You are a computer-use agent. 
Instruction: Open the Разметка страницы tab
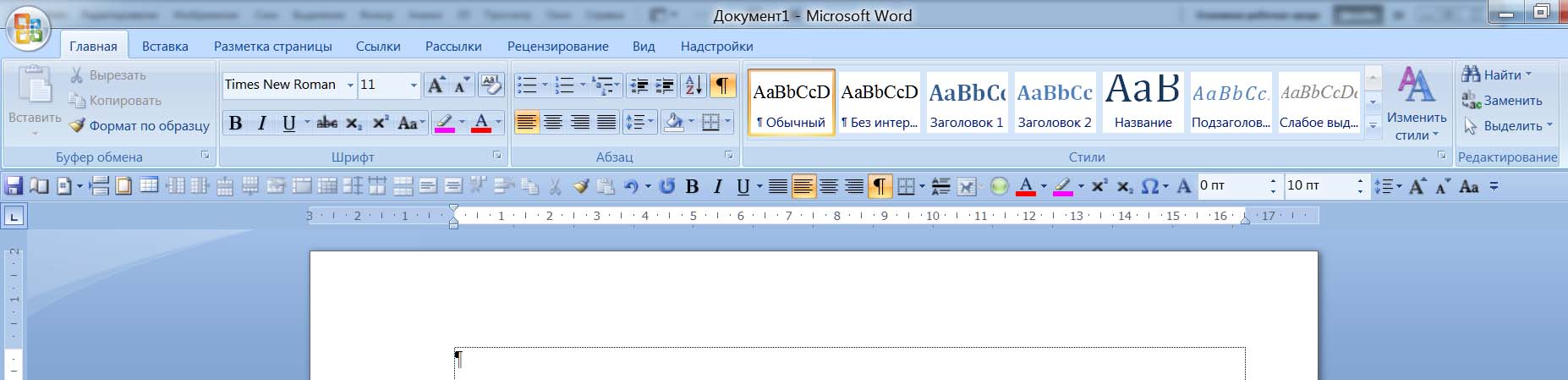pyautogui.click(x=272, y=47)
